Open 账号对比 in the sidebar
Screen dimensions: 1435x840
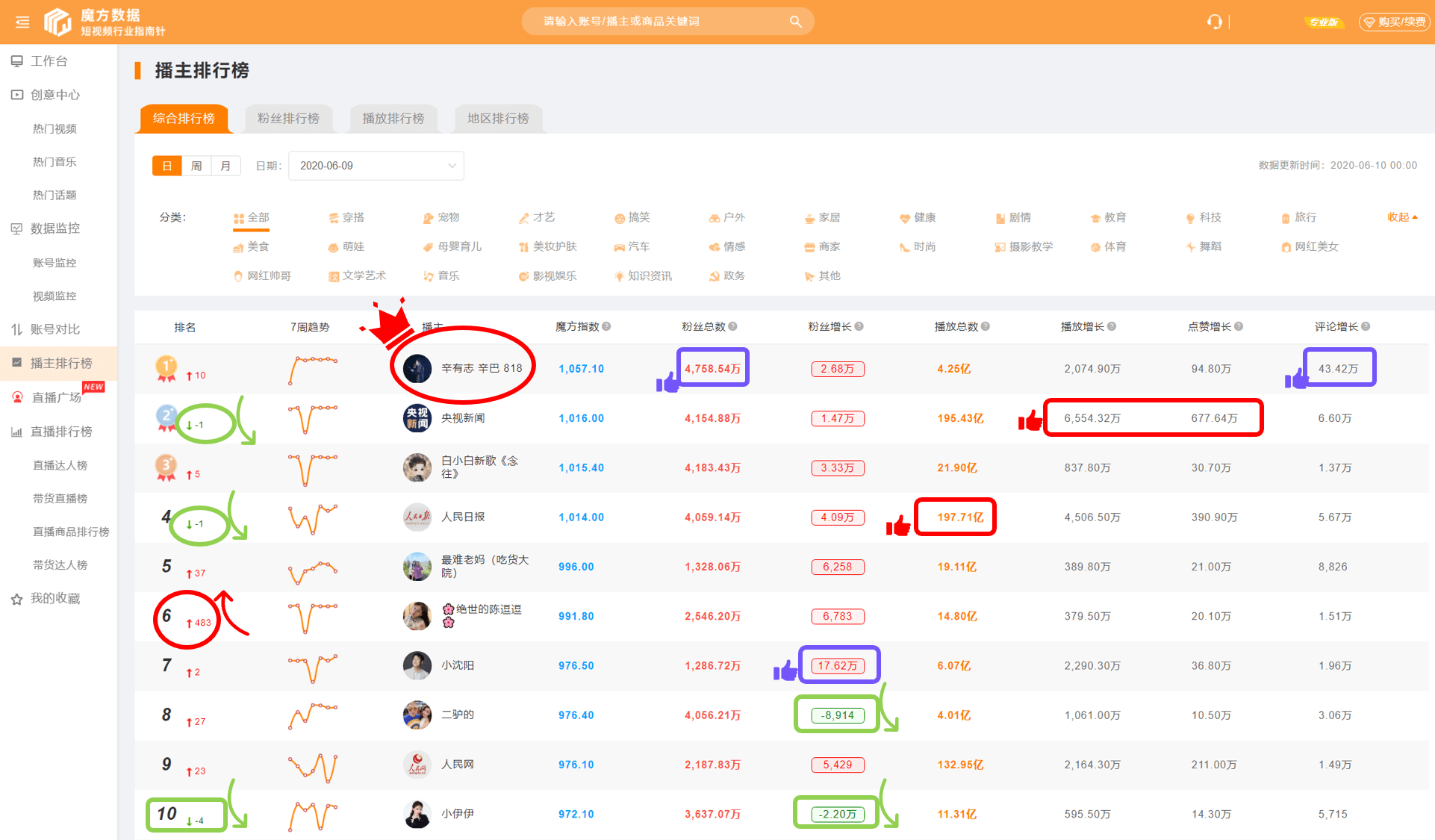pos(55,329)
